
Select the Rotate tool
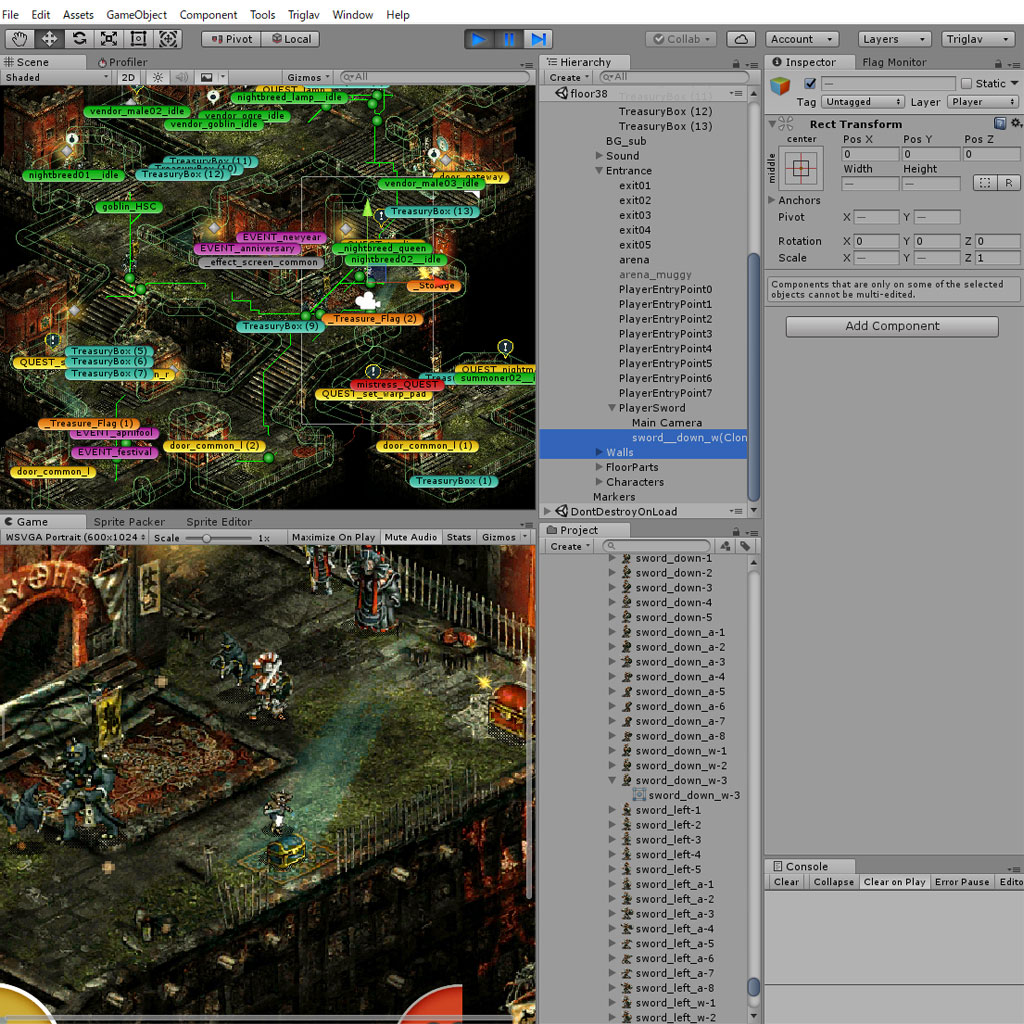pyautogui.click(x=79, y=39)
